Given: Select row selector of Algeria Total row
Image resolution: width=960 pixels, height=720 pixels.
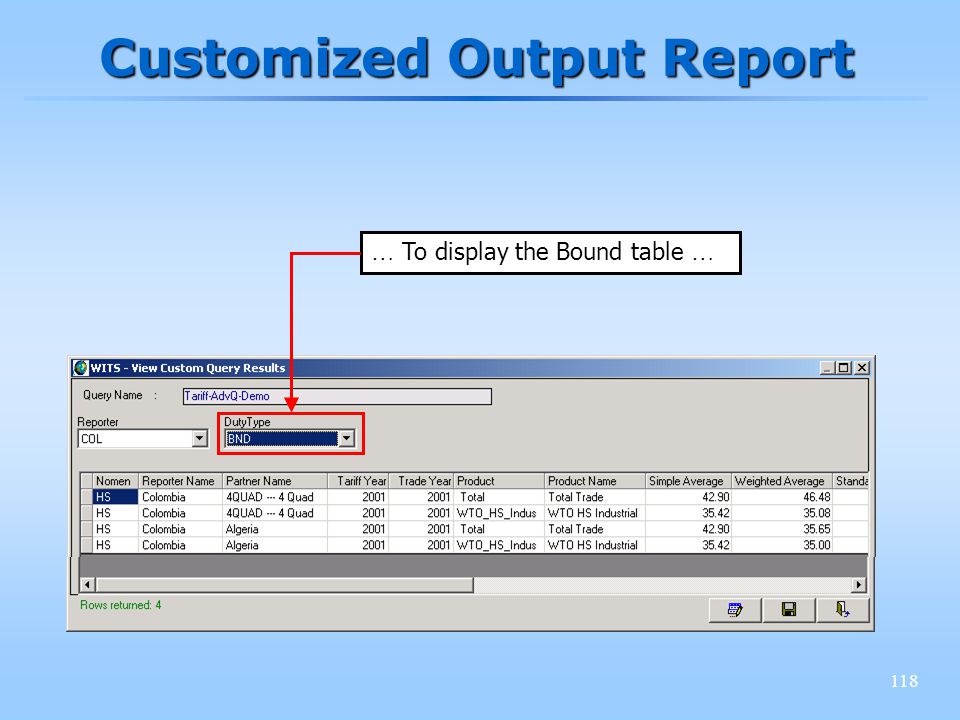Looking at the screenshot, I should [x=86, y=529].
